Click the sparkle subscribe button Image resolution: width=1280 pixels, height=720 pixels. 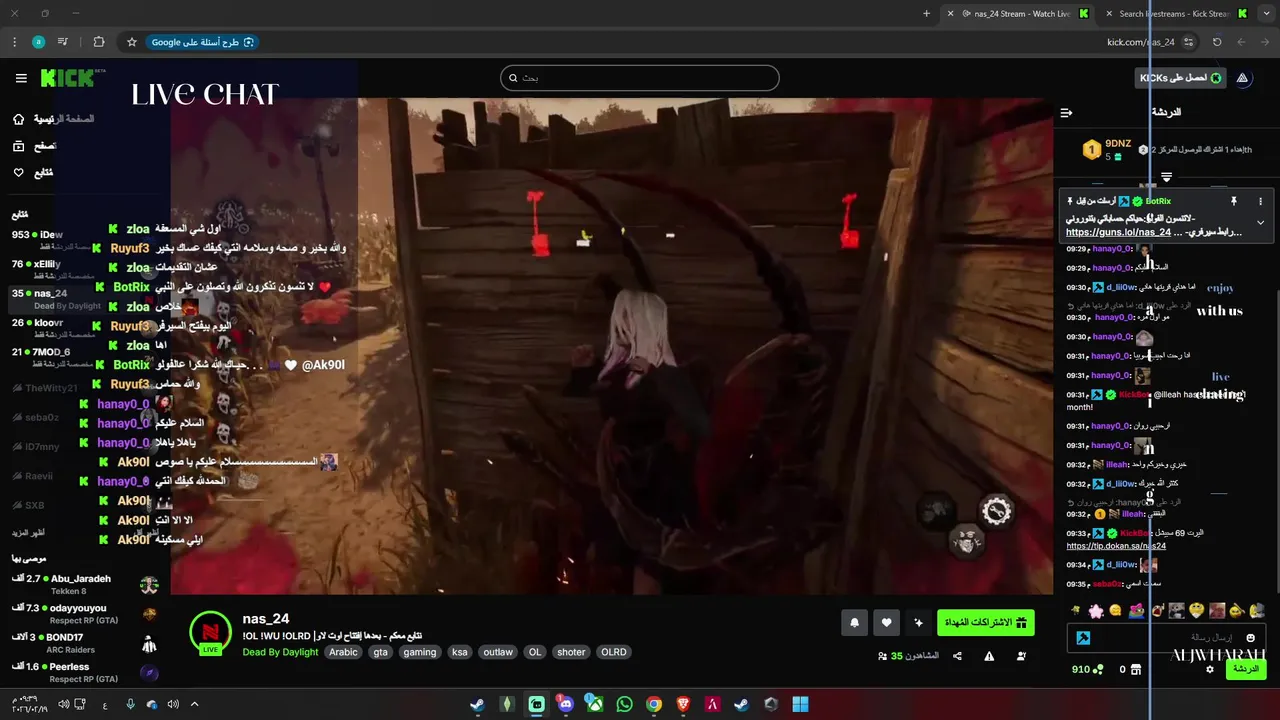[x=918, y=623]
